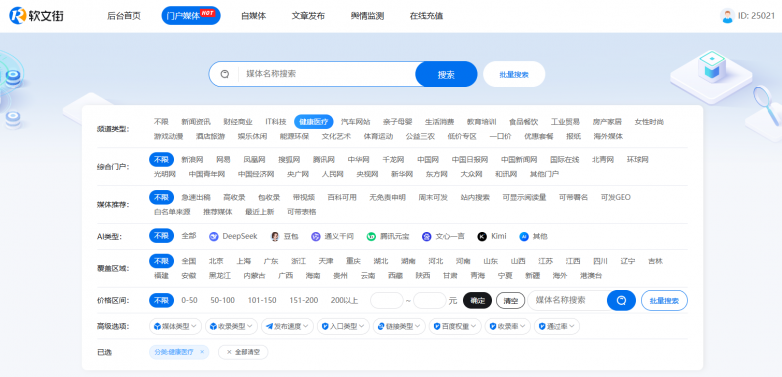Select 全部 in AI类型 row
The width and height of the screenshot is (782, 377).
189,236
